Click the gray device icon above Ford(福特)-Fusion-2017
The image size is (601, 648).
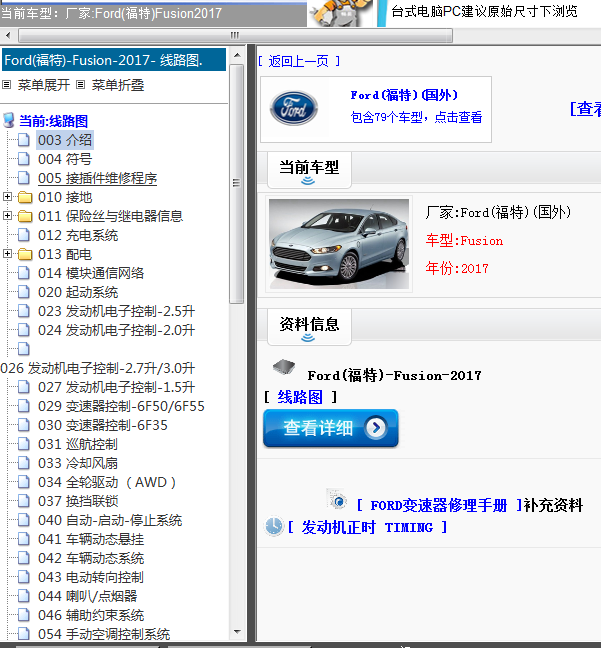(x=284, y=366)
